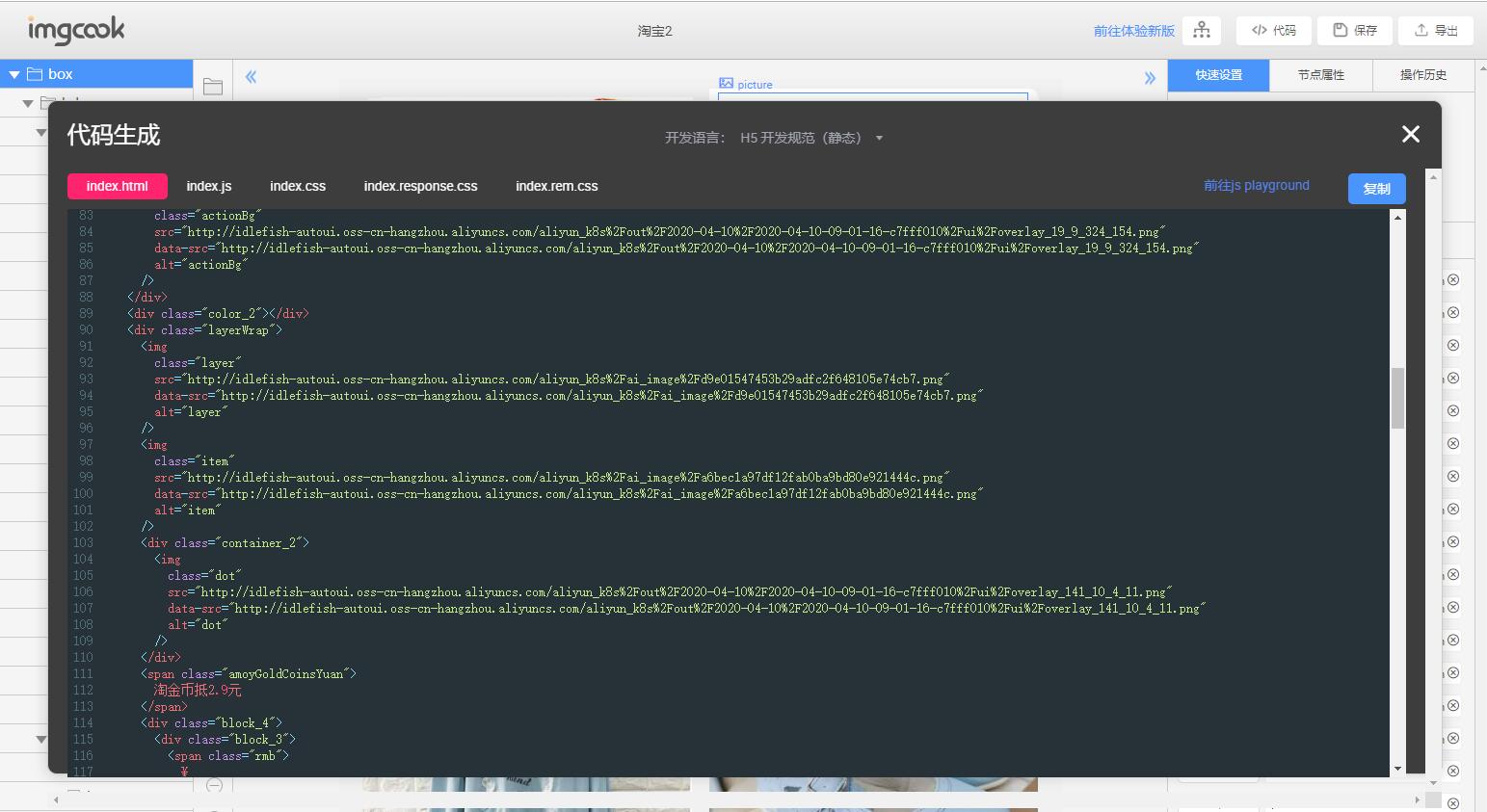Click the 代码 code button
This screenshot has width=1487, height=812.
click(1274, 31)
